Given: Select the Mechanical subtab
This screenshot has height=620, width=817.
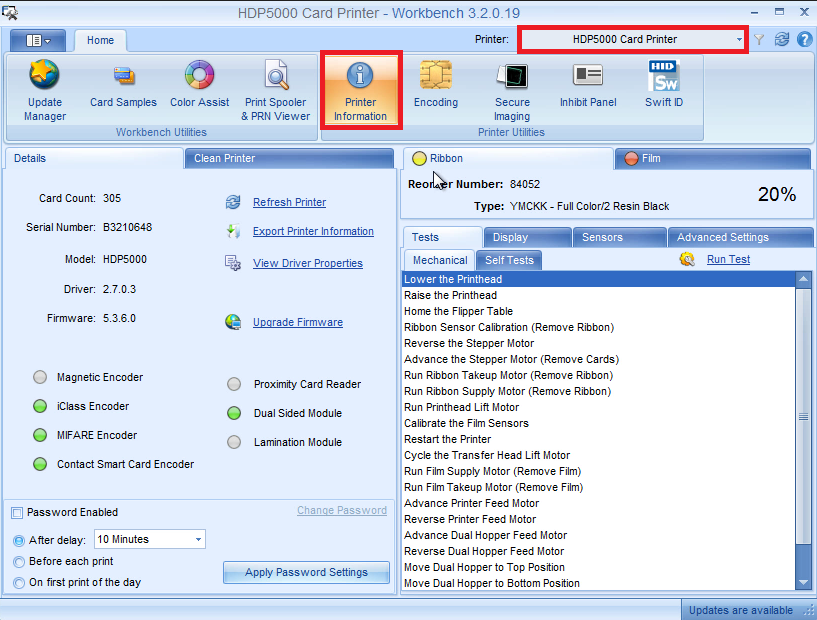Looking at the screenshot, I should 440,260.
